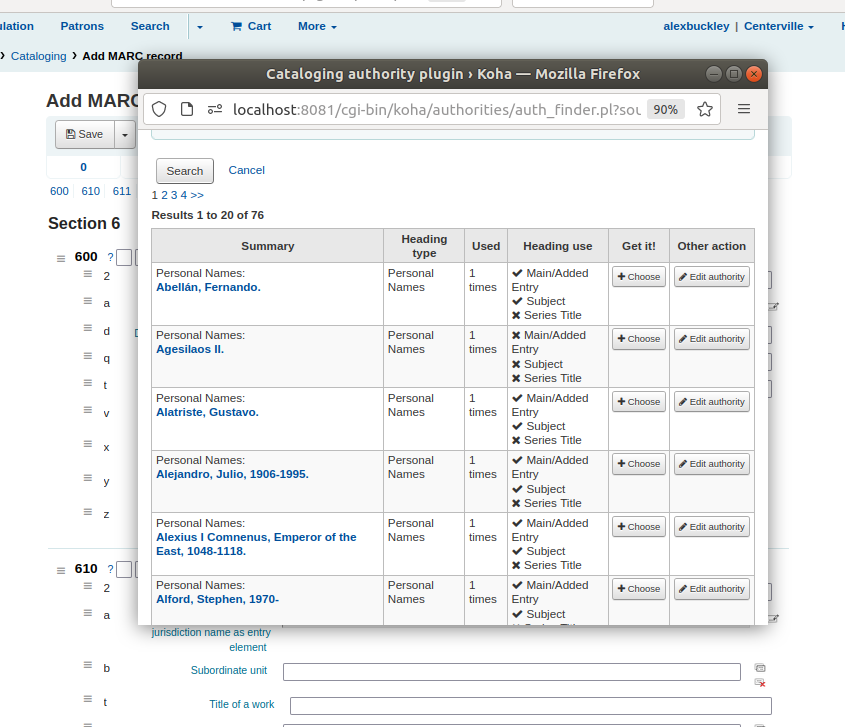Click the clone subfield icon beside Subordinate unit
The height and width of the screenshot is (727, 845).
tap(760, 668)
